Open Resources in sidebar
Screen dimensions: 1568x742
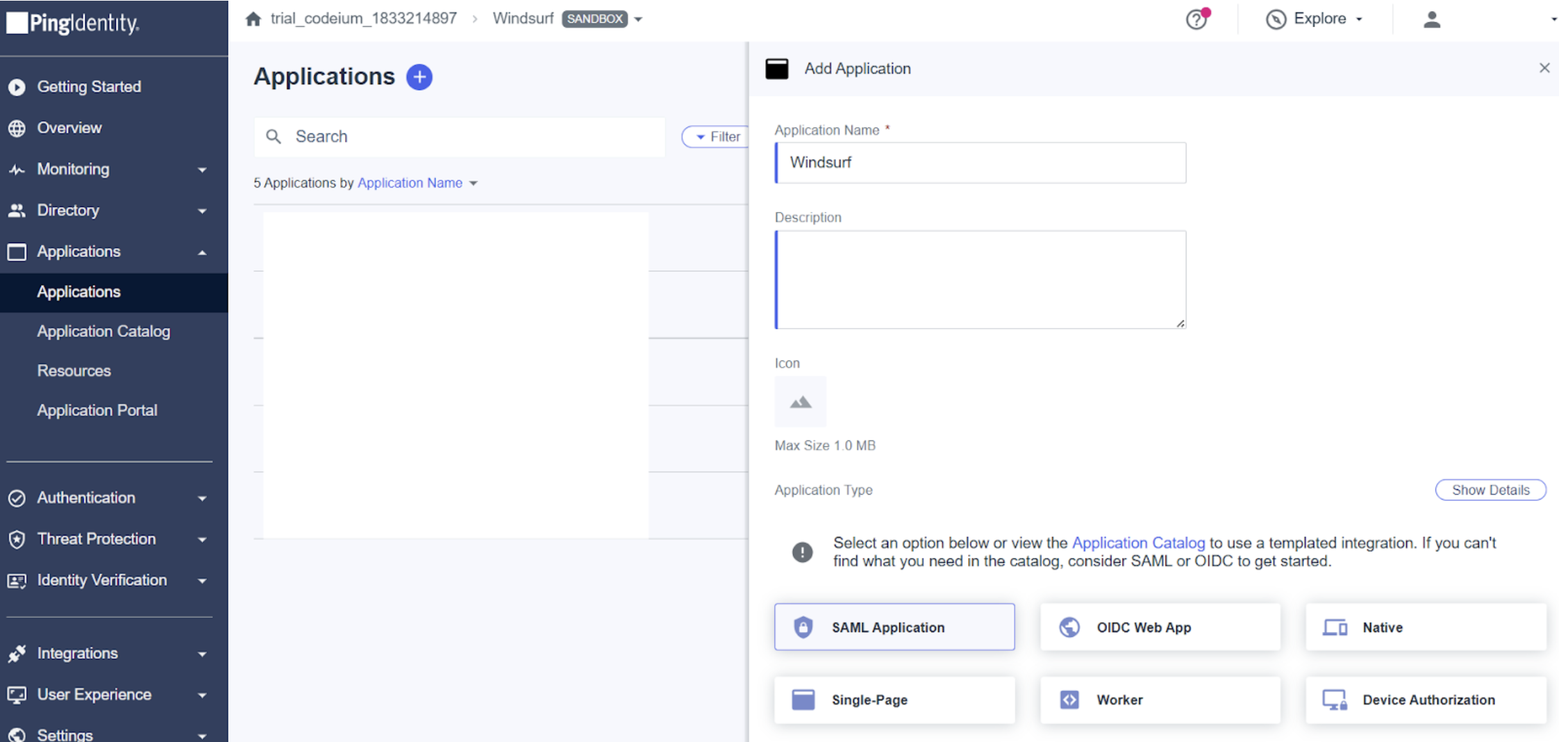(x=74, y=371)
